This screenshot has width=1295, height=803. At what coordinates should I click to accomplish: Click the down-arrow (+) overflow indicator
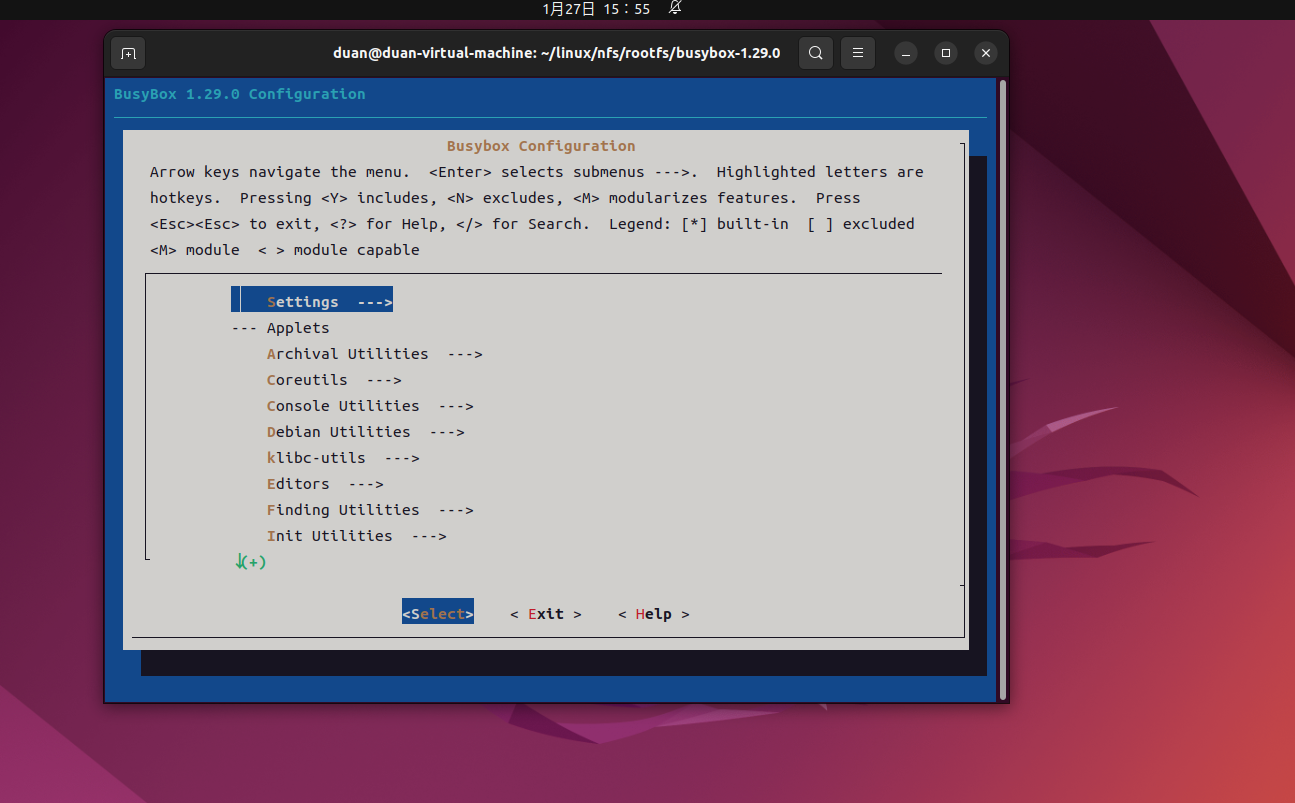click(250, 561)
